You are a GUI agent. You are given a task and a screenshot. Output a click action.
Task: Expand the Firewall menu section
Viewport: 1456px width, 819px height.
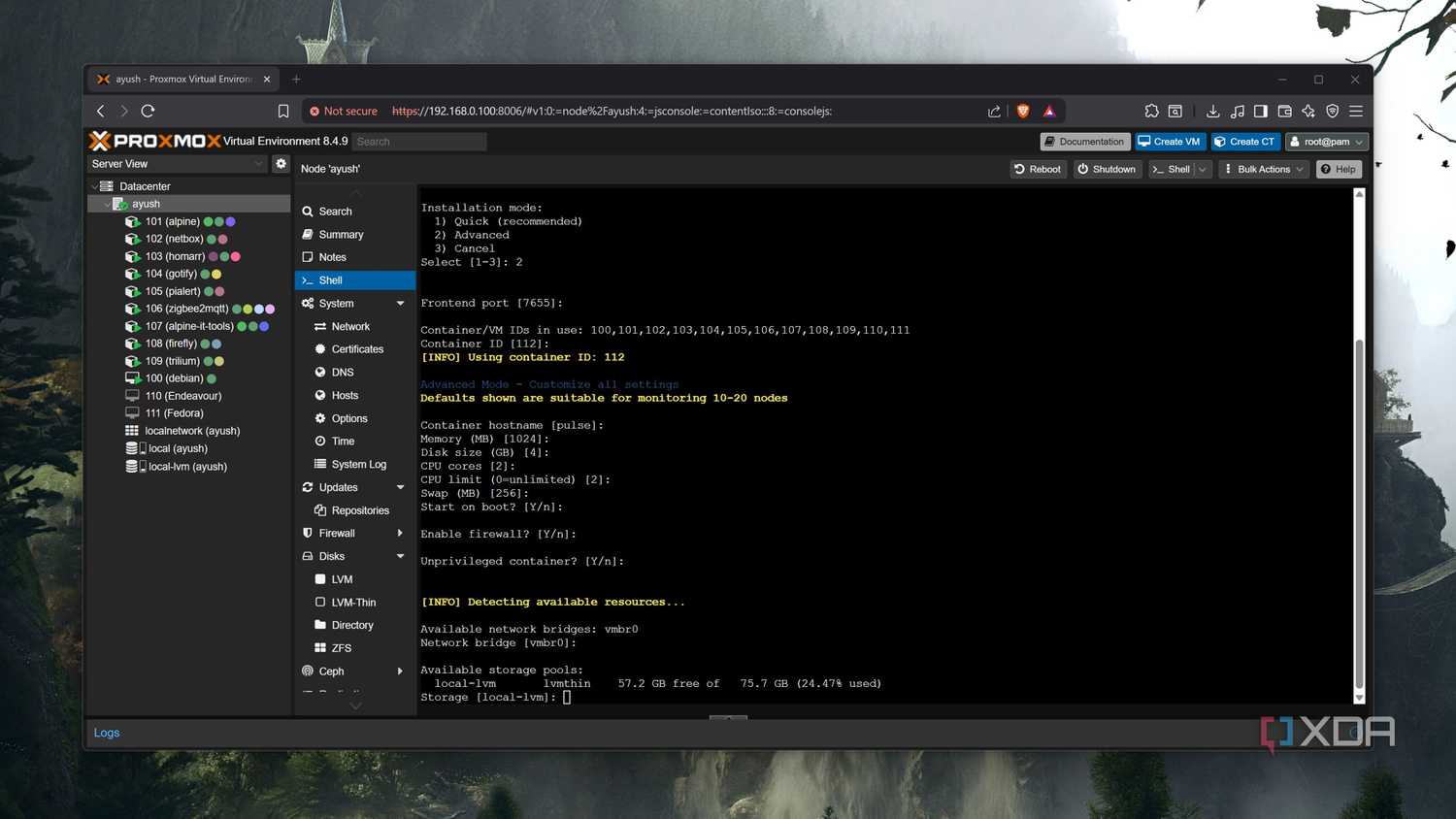(400, 534)
